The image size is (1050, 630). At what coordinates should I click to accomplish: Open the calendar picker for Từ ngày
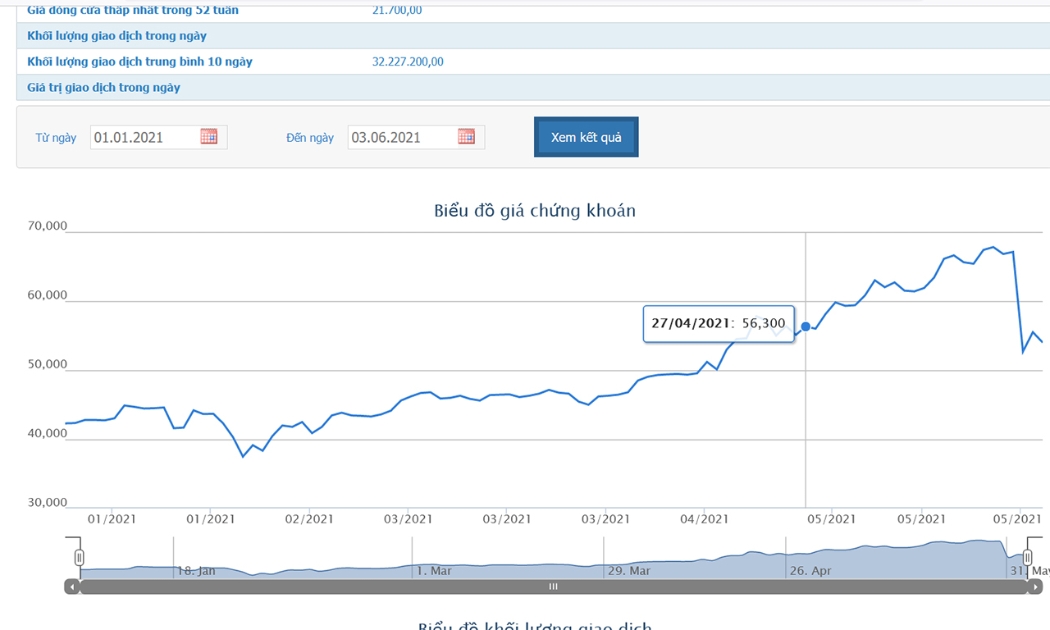coord(209,137)
